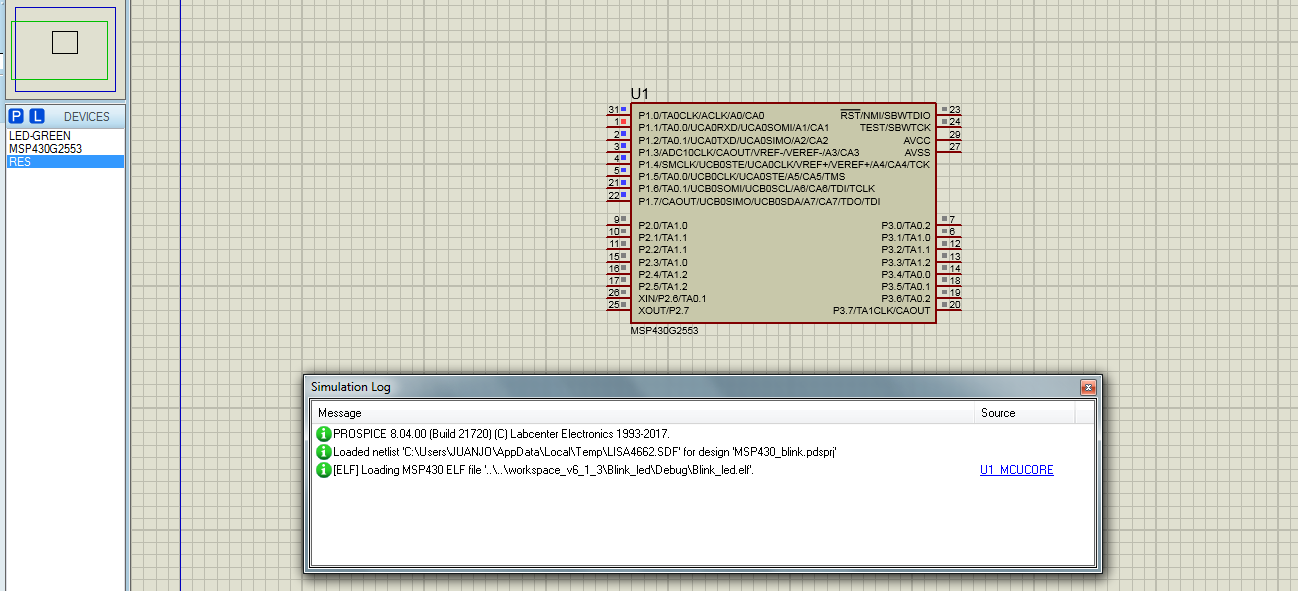Click pin label XOUT/P2.7
The height and width of the screenshot is (591, 1298).
[663, 311]
